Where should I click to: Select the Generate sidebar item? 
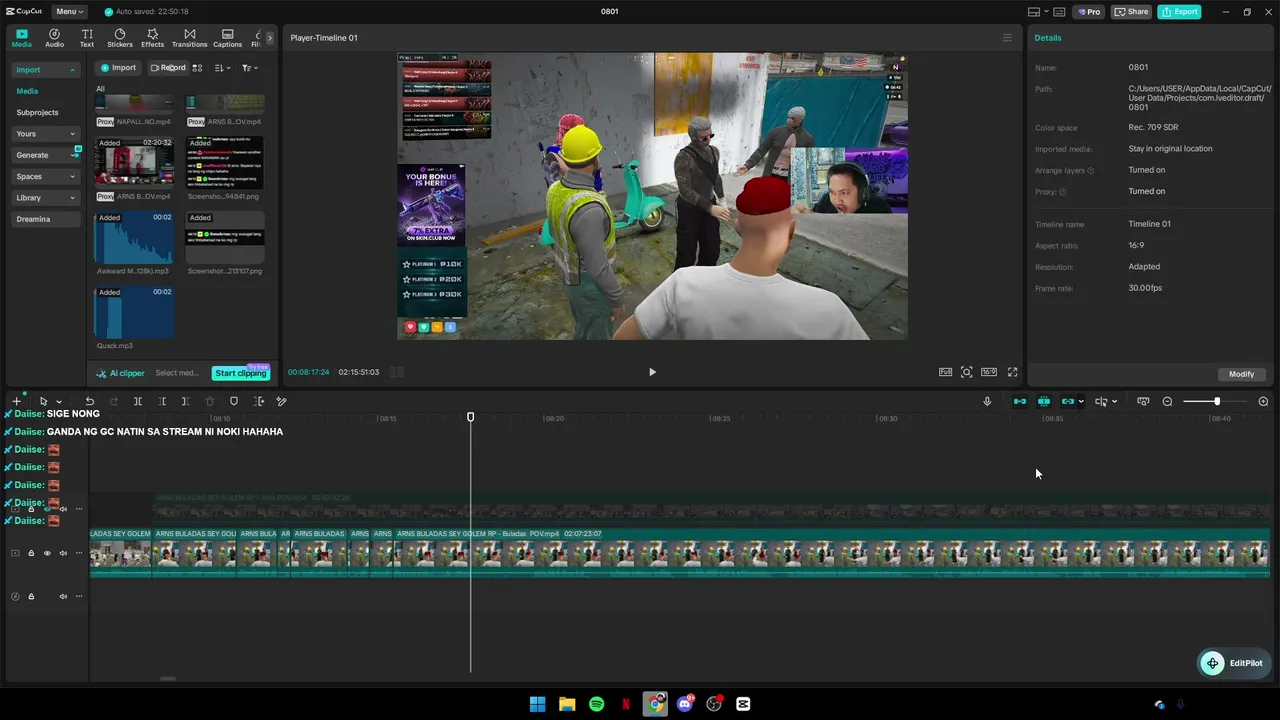(45, 155)
